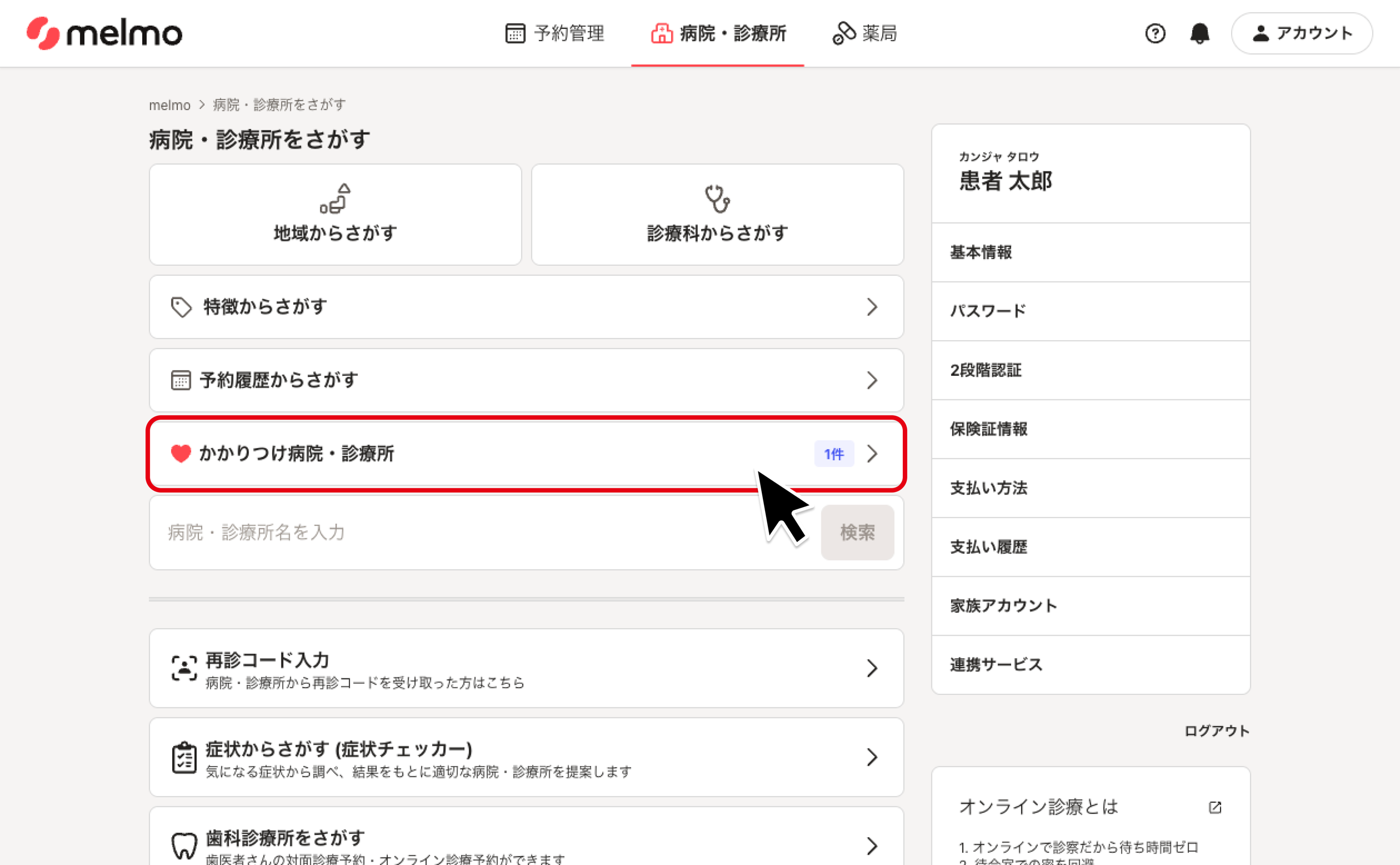This screenshot has width=1400, height=865.
Task: Click the stethoscope icon for 診療科からさがす
Action: (717, 199)
